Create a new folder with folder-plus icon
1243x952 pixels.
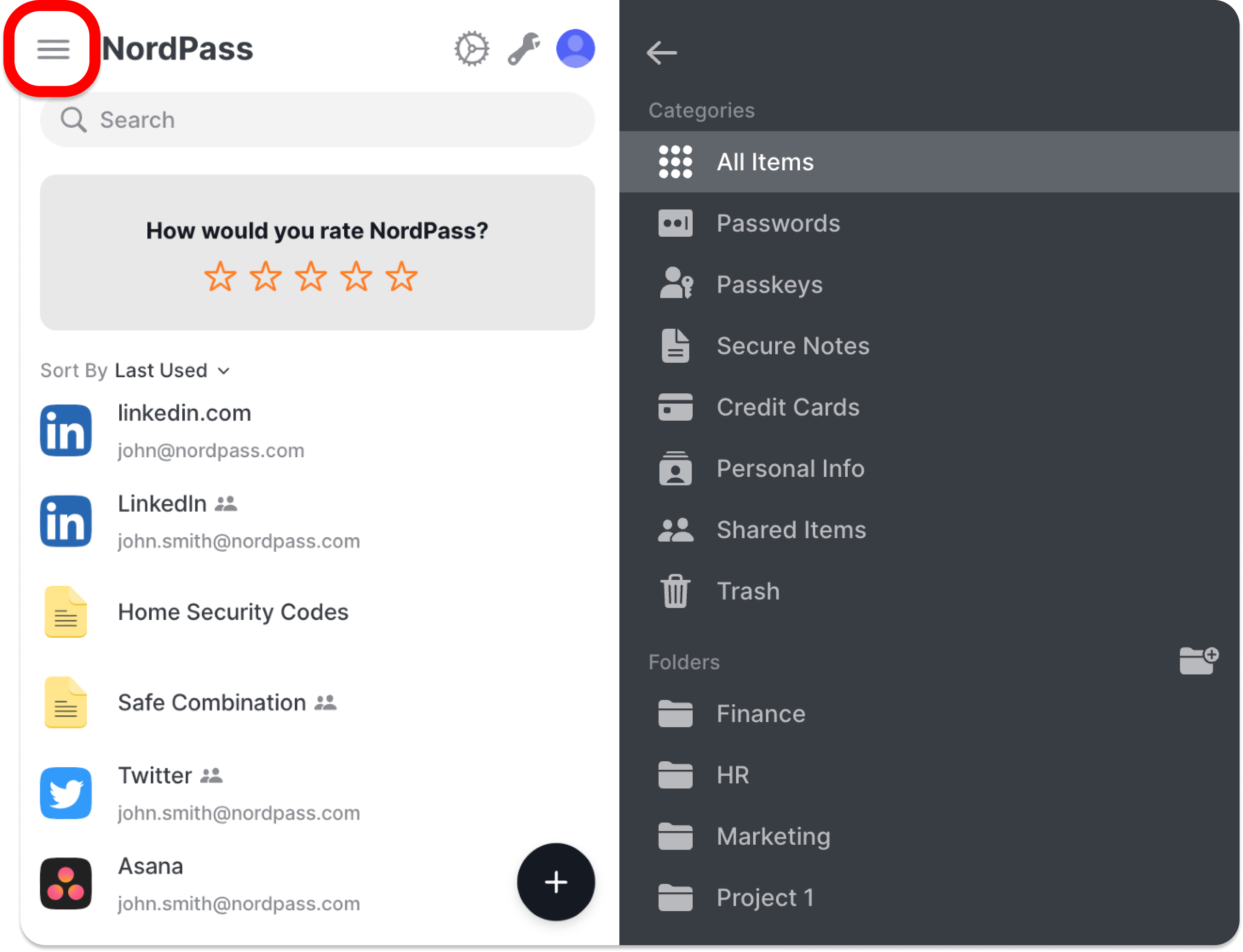(x=1199, y=661)
